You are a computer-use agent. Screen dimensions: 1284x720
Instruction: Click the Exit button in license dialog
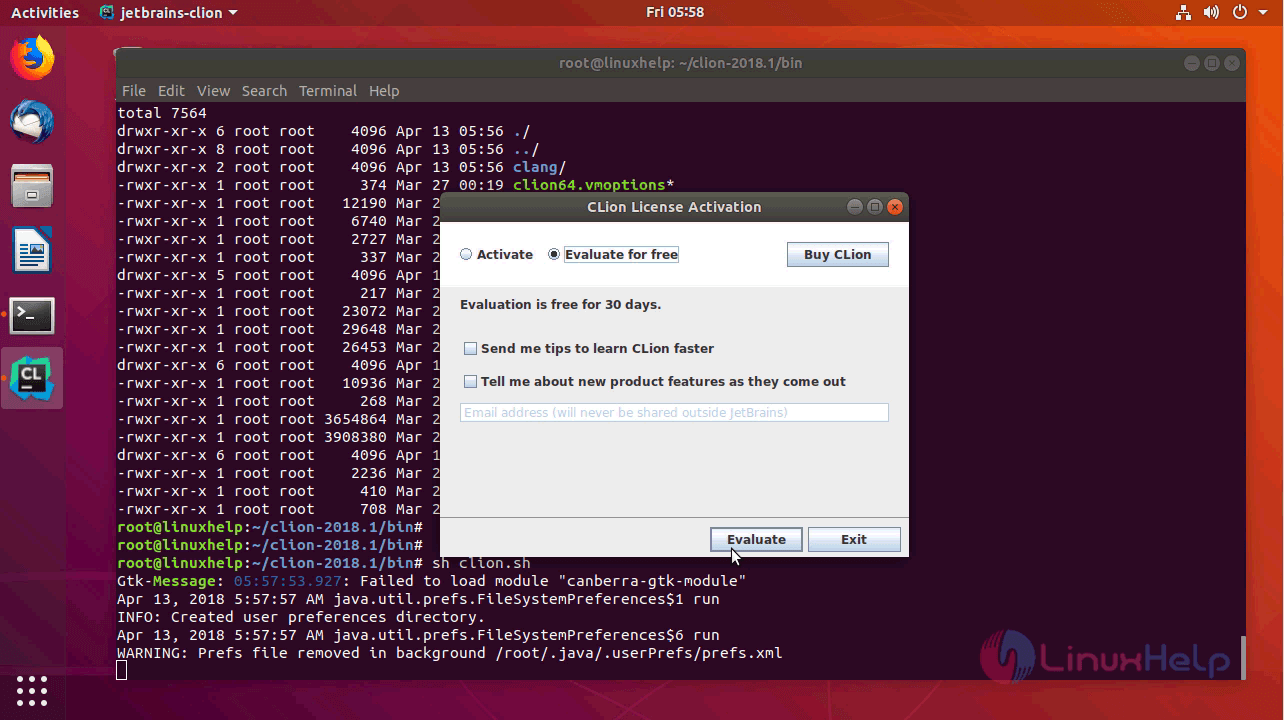tap(854, 539)
